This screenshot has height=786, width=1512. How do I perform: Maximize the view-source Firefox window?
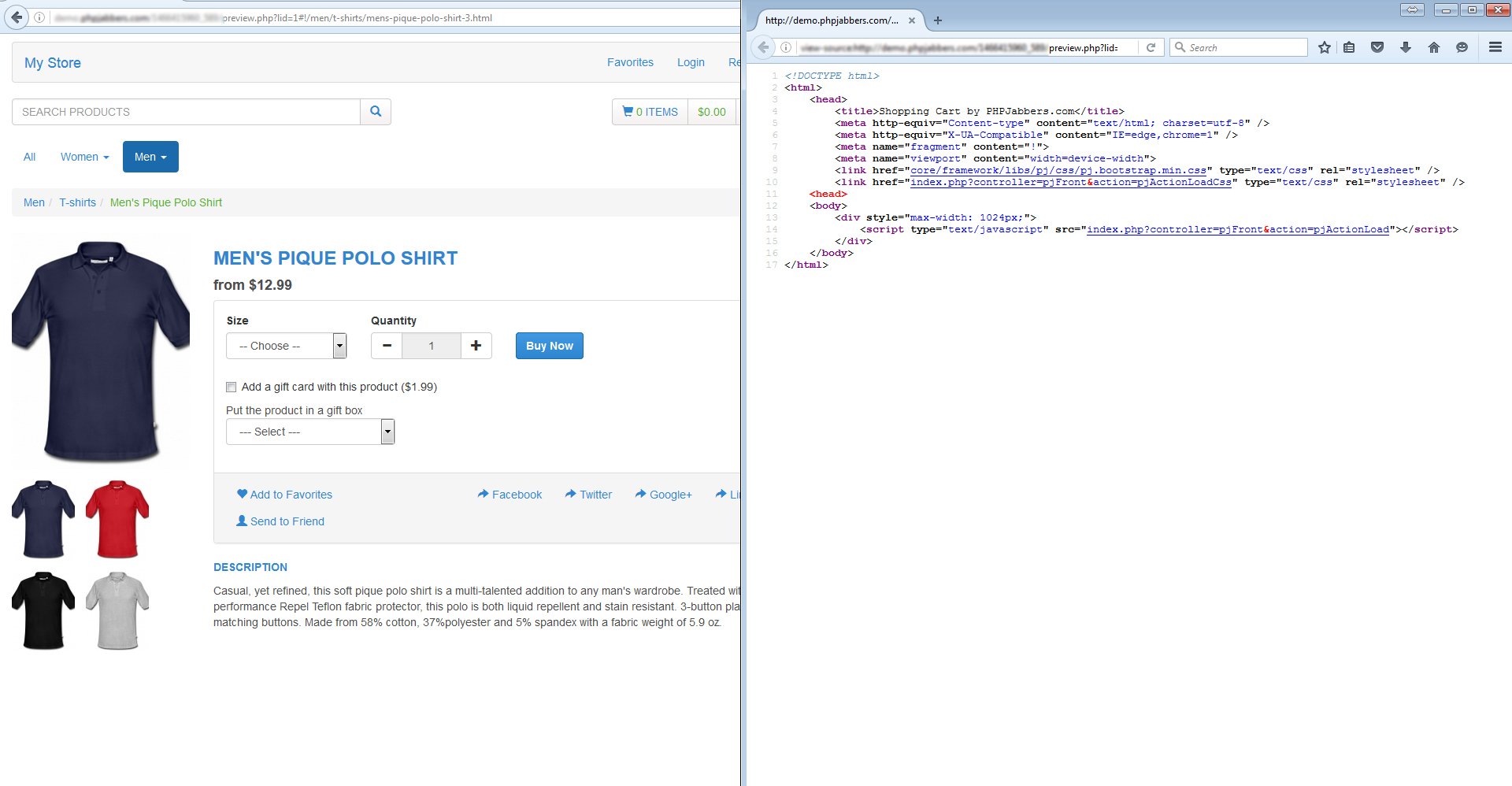(1471, 10)
